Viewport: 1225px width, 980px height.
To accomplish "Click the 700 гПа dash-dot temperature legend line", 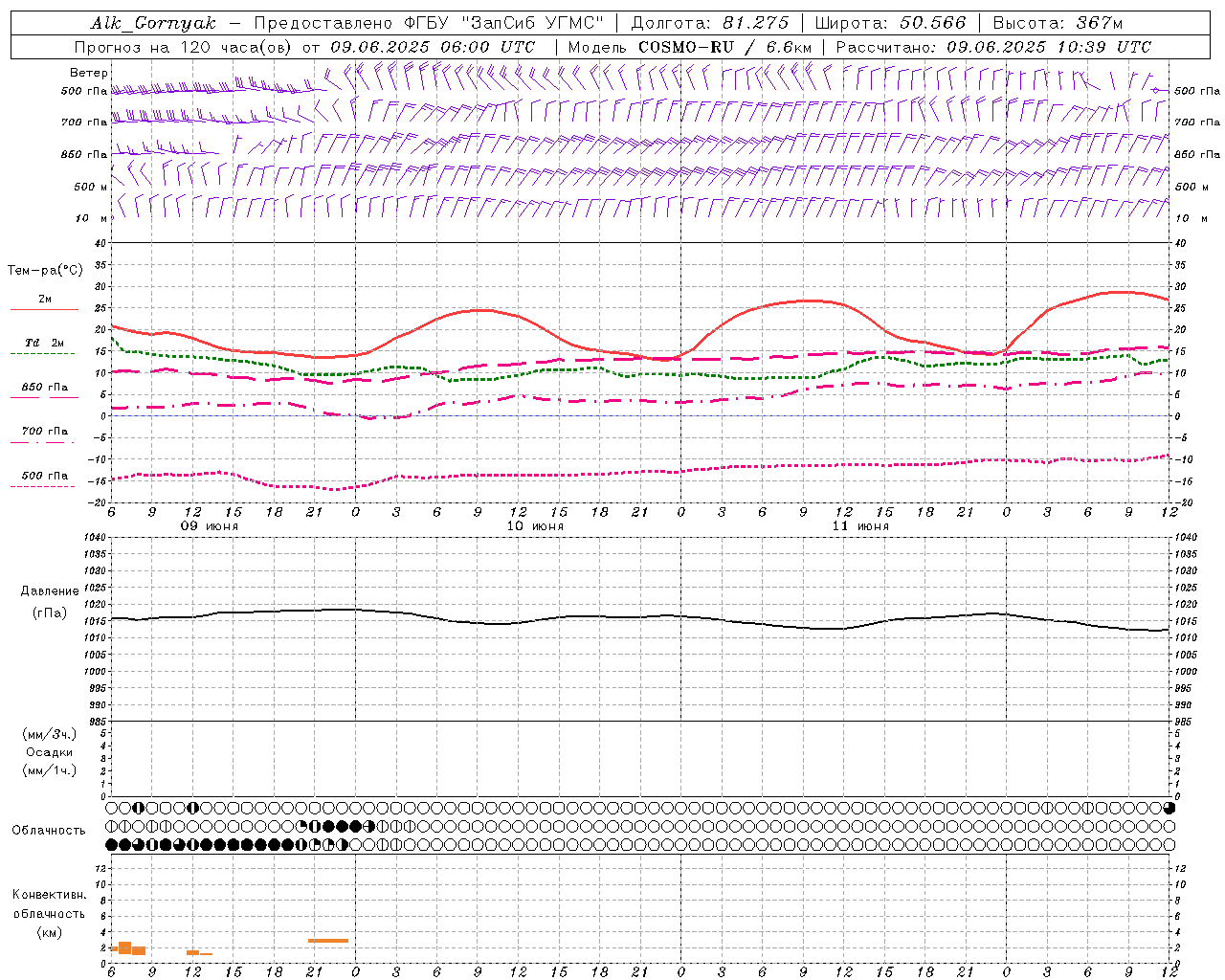I will [43, 442].
